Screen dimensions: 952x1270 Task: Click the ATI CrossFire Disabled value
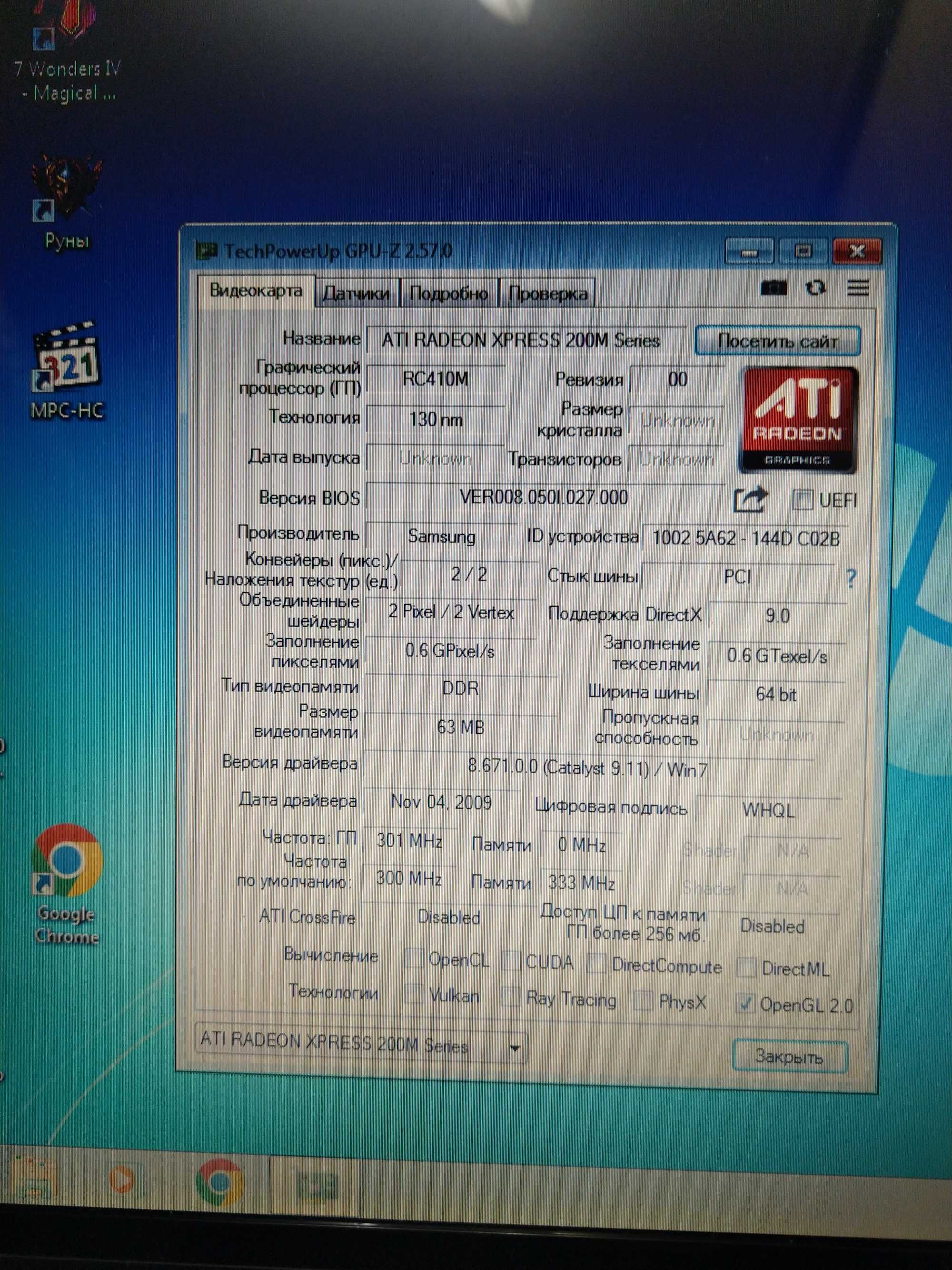click(x=449, y=917)
